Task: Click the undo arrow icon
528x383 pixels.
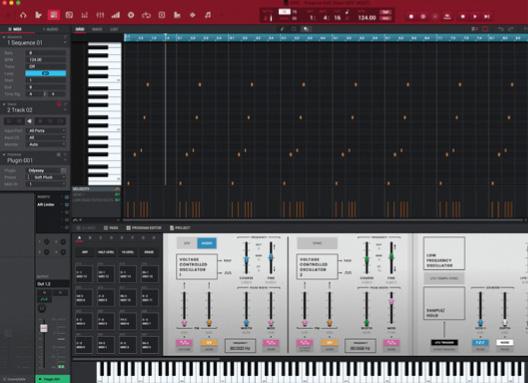Action: [501, 29]
